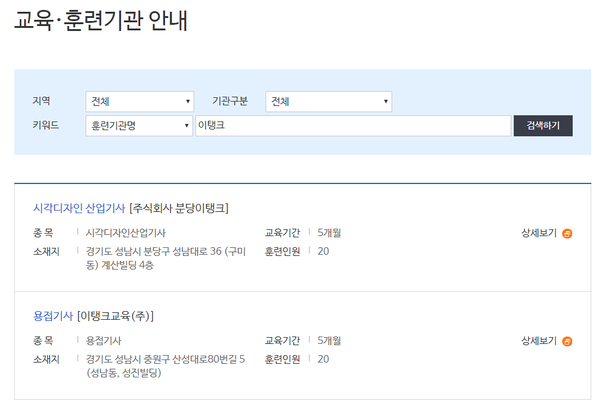
Task: Open the 지역 dropdown set to 전체
Action: [x=140, y=101]
